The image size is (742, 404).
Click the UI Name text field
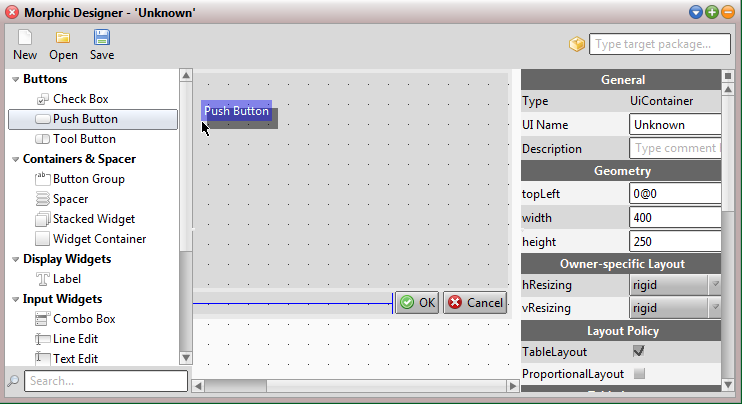pos(675,125)
